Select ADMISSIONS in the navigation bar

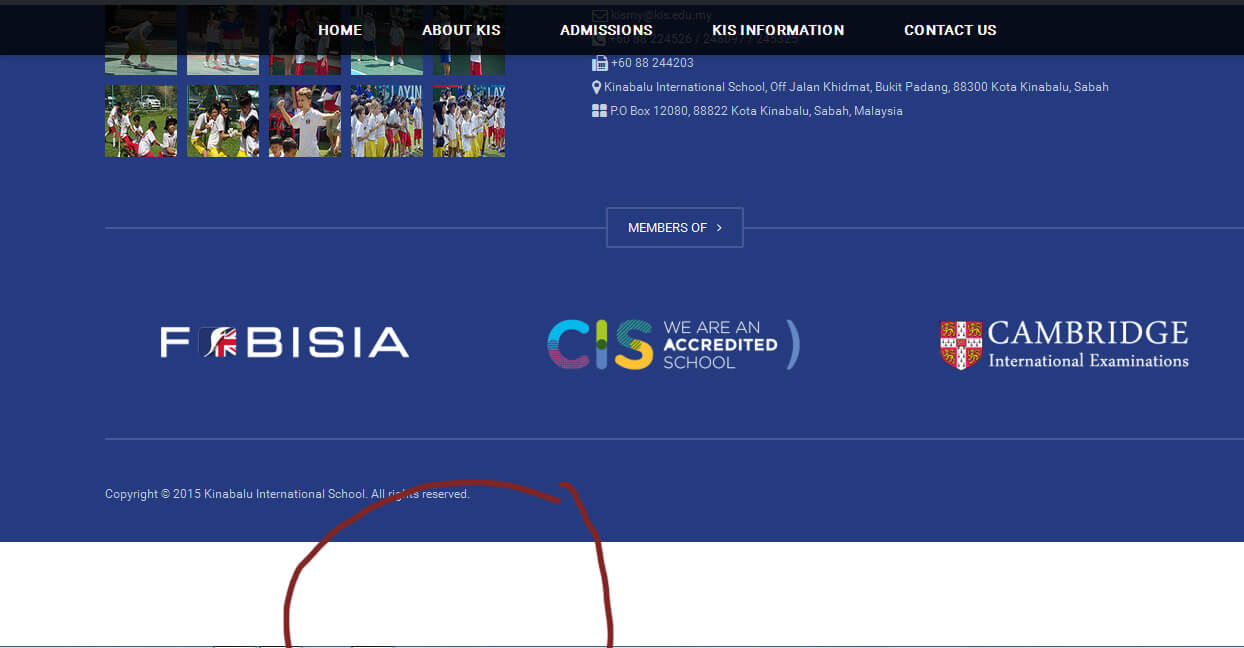606,30
